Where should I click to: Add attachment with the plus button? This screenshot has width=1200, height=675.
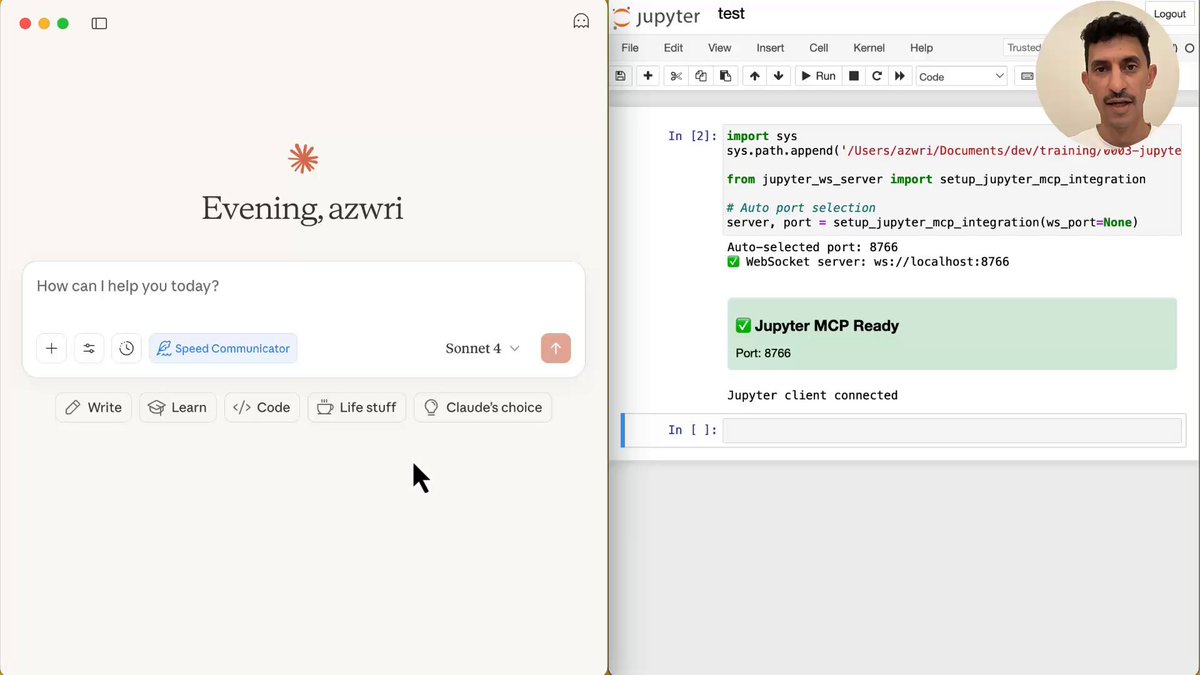(x=52, y=348)
